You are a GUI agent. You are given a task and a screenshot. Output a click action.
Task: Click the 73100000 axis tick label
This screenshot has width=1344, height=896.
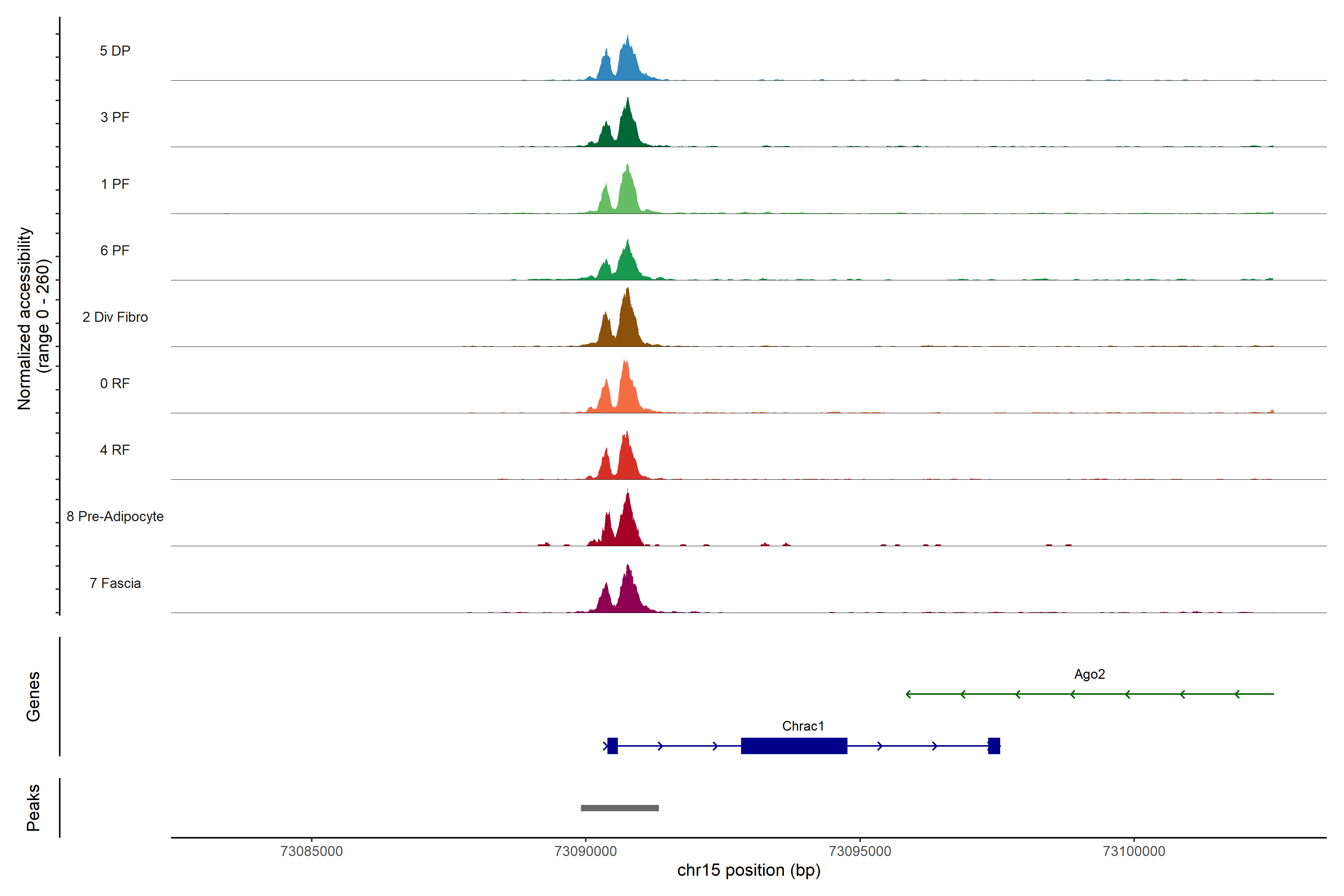[1134, 851]
